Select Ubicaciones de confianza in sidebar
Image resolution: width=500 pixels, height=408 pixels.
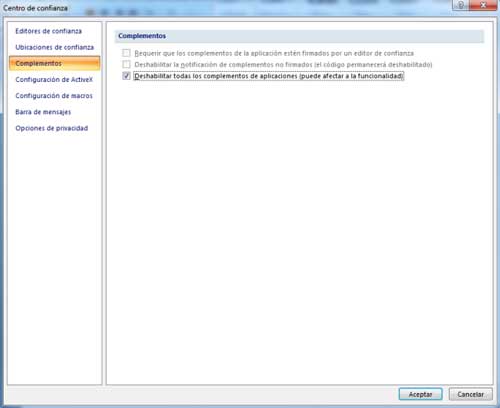[54, 47]
